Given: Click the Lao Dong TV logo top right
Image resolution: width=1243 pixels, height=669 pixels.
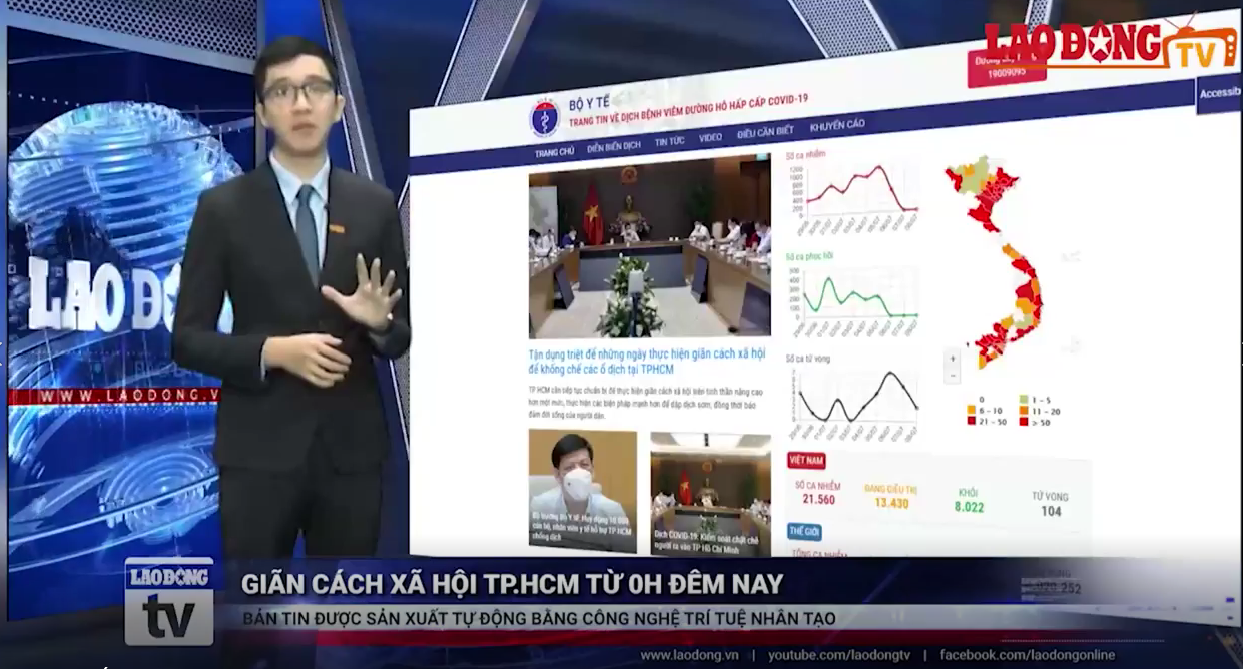Looking at the screenshot, I should (1110, 44).
